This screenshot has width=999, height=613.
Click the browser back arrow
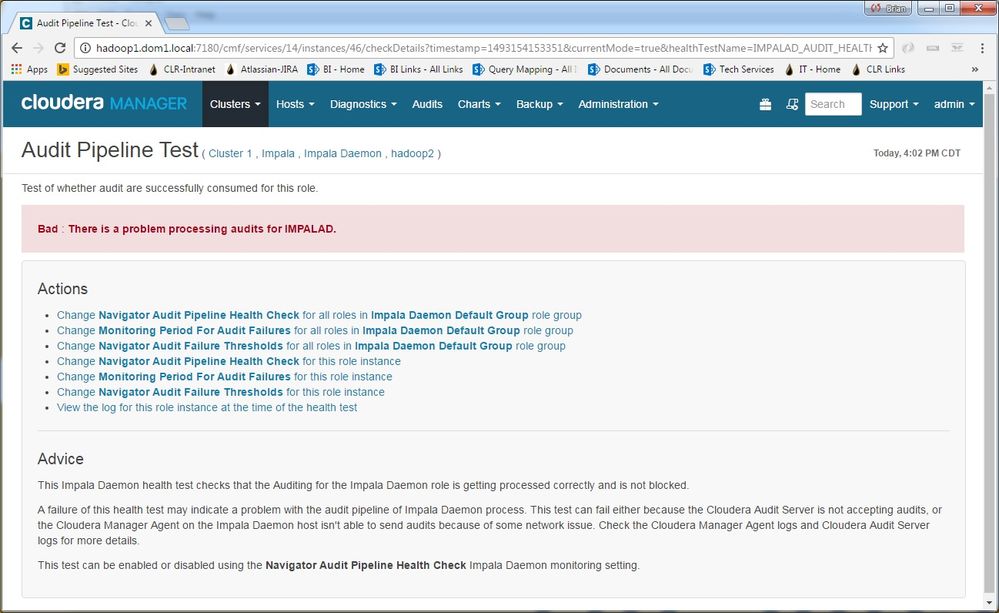[x=17, y=48]
